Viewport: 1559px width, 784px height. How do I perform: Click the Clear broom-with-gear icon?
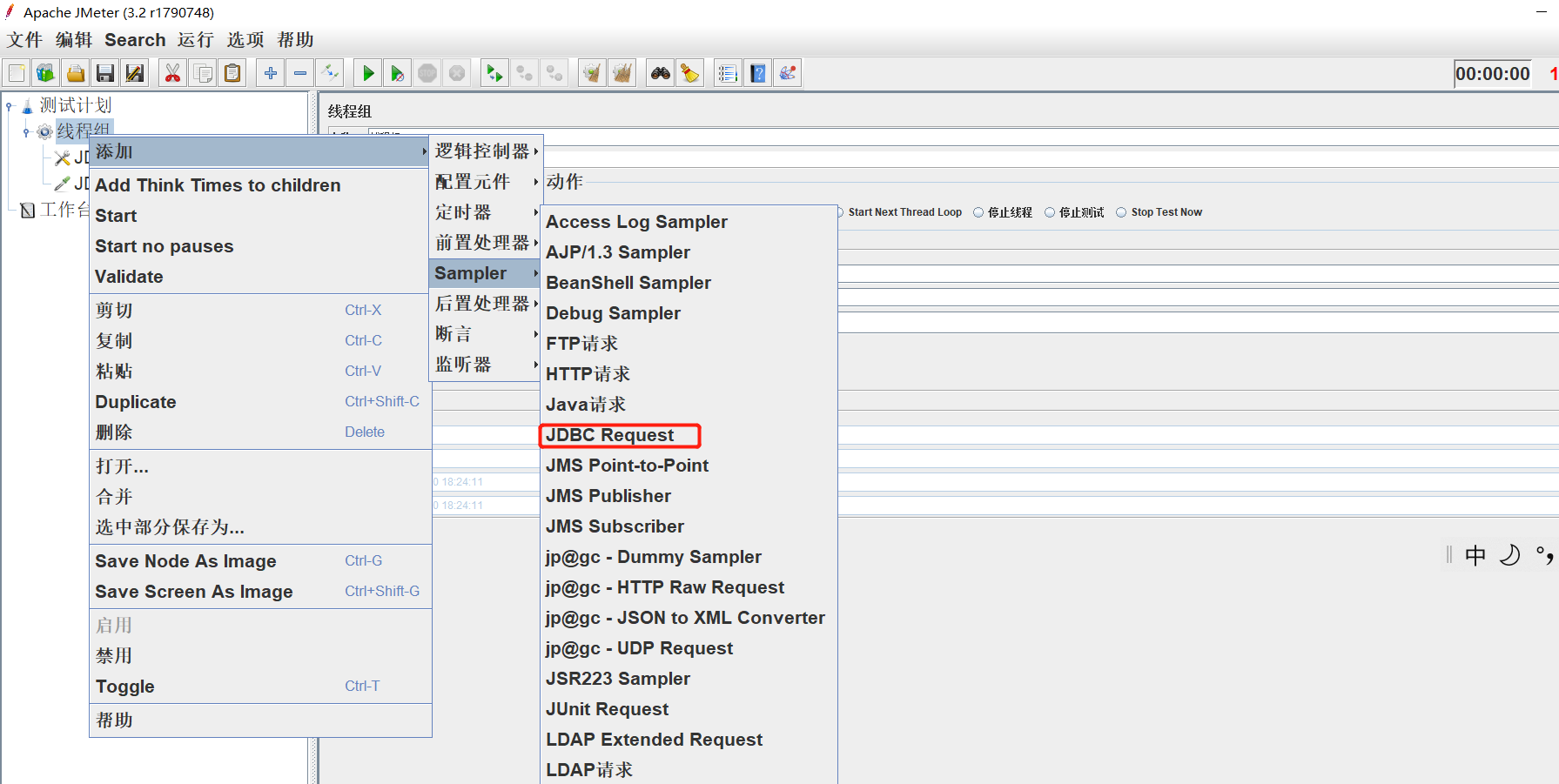(x=592, y=73)
